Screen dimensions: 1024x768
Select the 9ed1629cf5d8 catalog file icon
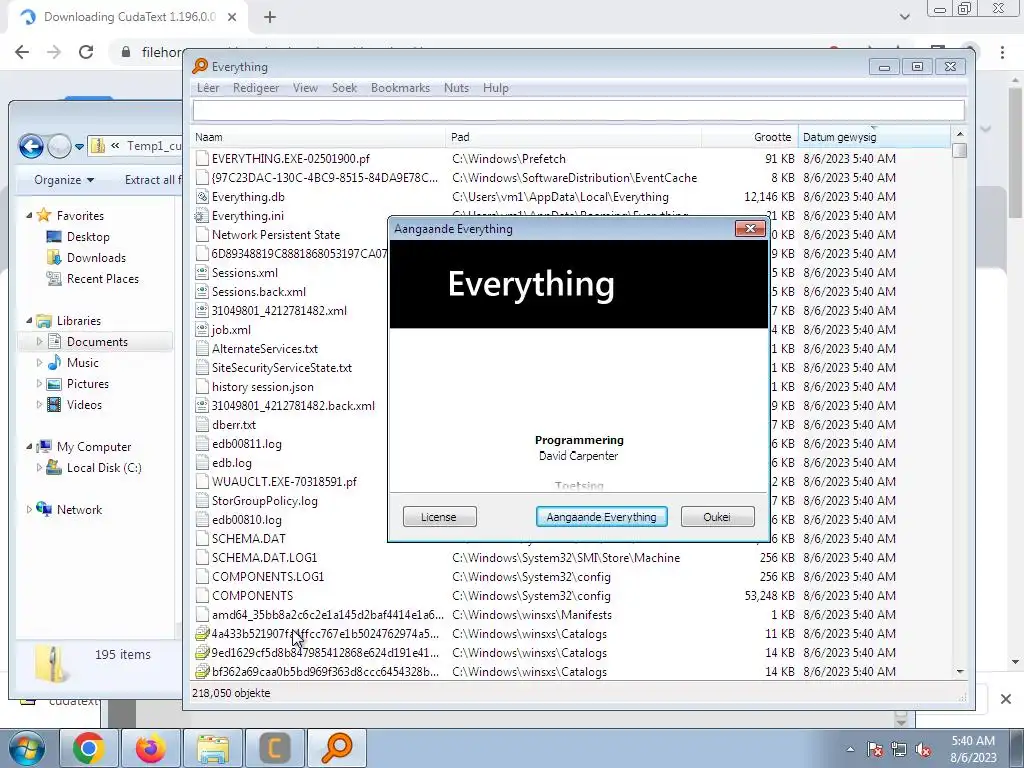coord(202,652)
